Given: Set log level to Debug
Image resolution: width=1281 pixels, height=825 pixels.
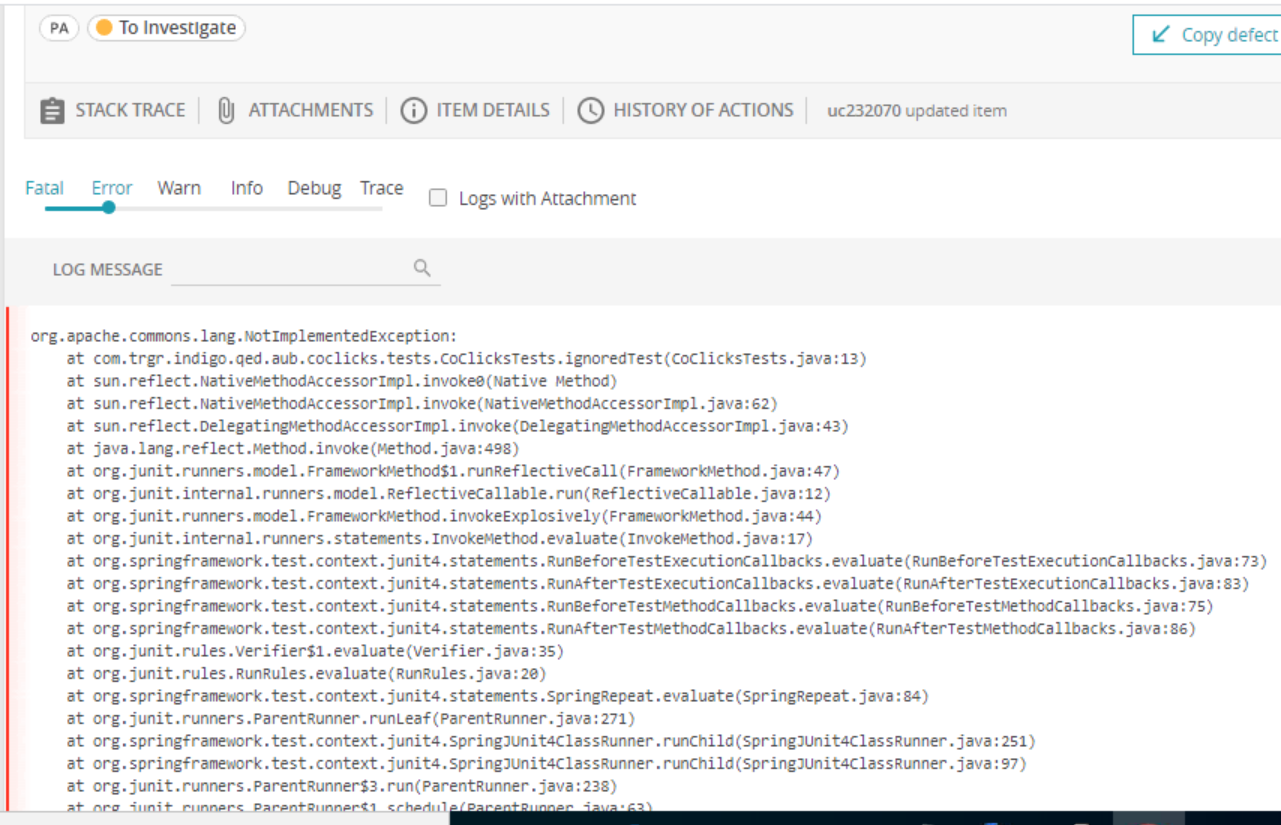Looking at the screenshot, I should click(x=314, y=188).
